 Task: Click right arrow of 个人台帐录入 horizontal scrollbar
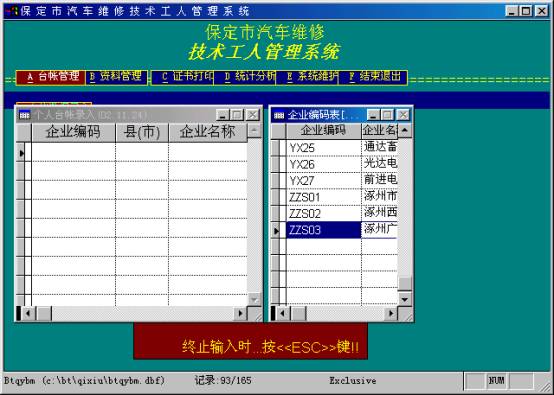point(240,313)
